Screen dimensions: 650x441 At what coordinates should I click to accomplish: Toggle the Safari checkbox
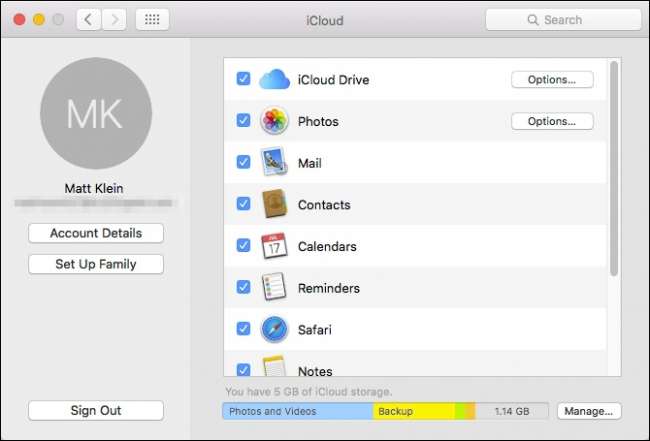click(x=243, y=329)
